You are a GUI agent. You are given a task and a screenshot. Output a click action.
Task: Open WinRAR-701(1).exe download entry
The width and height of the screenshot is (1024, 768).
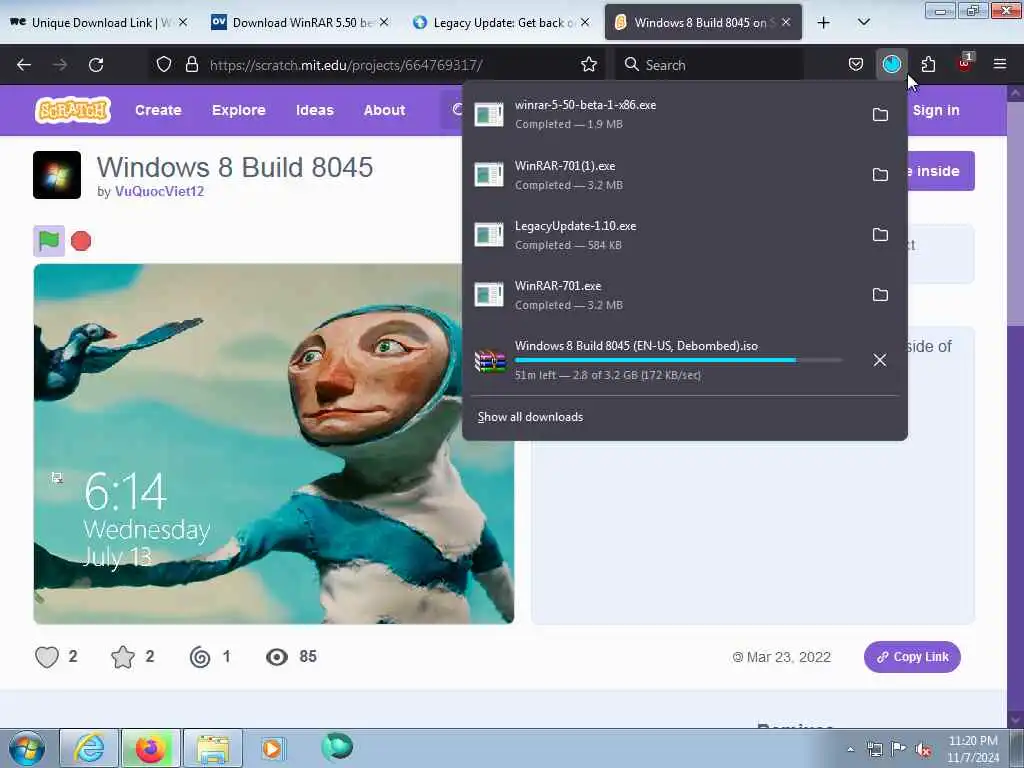666,175
